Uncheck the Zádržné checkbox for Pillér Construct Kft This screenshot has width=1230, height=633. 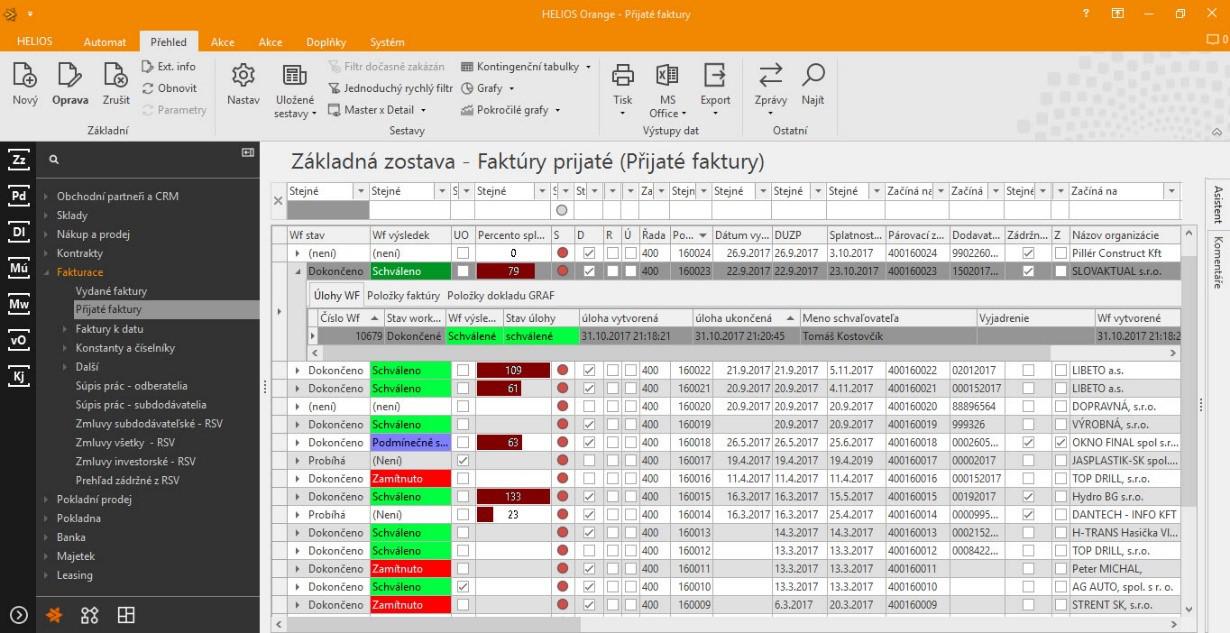1028,254
